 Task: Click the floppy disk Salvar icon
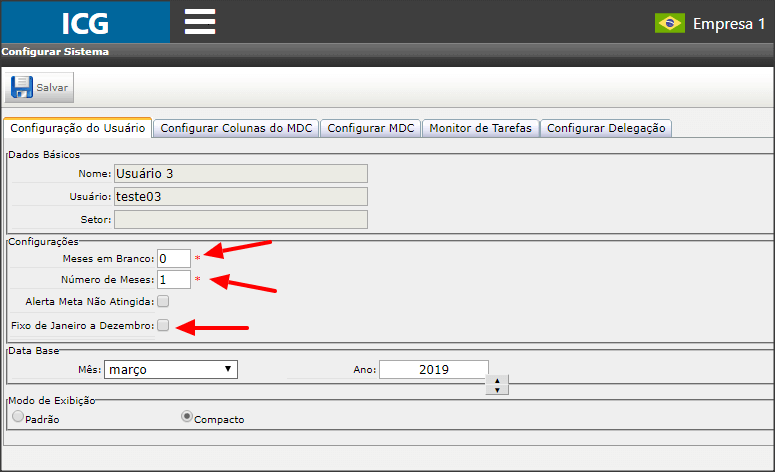22,87
